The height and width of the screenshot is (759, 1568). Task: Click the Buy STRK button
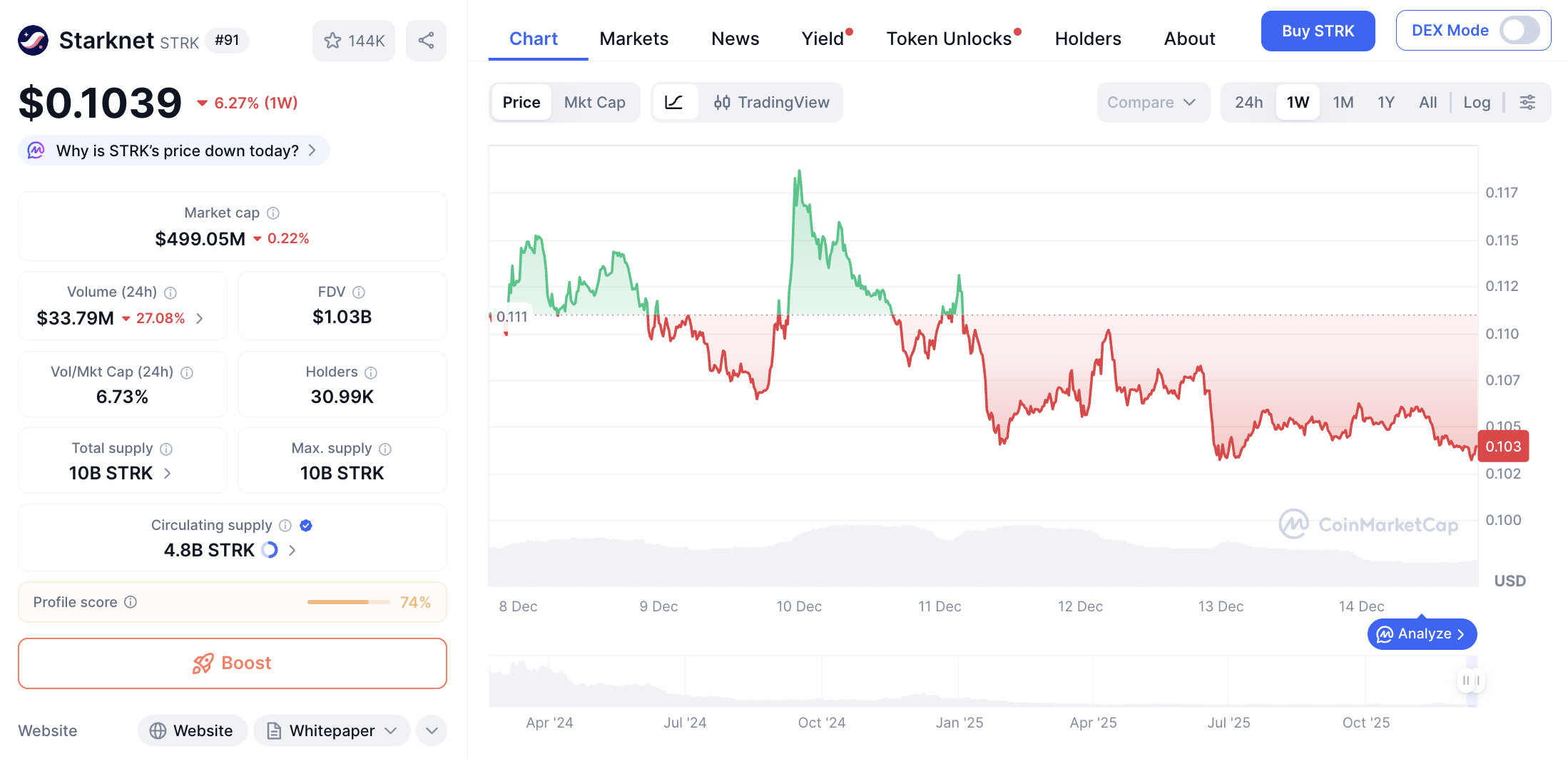click(1318, 31)
